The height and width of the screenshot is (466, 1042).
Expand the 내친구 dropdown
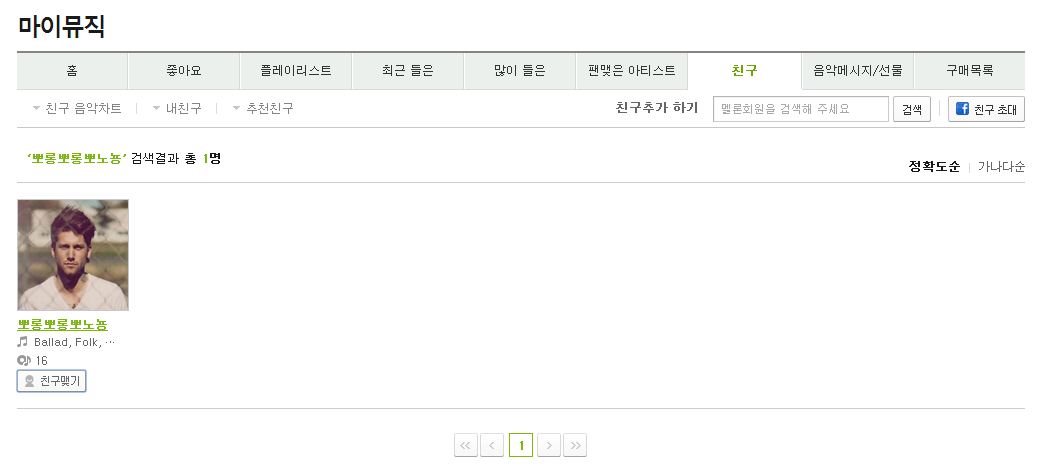177,108
